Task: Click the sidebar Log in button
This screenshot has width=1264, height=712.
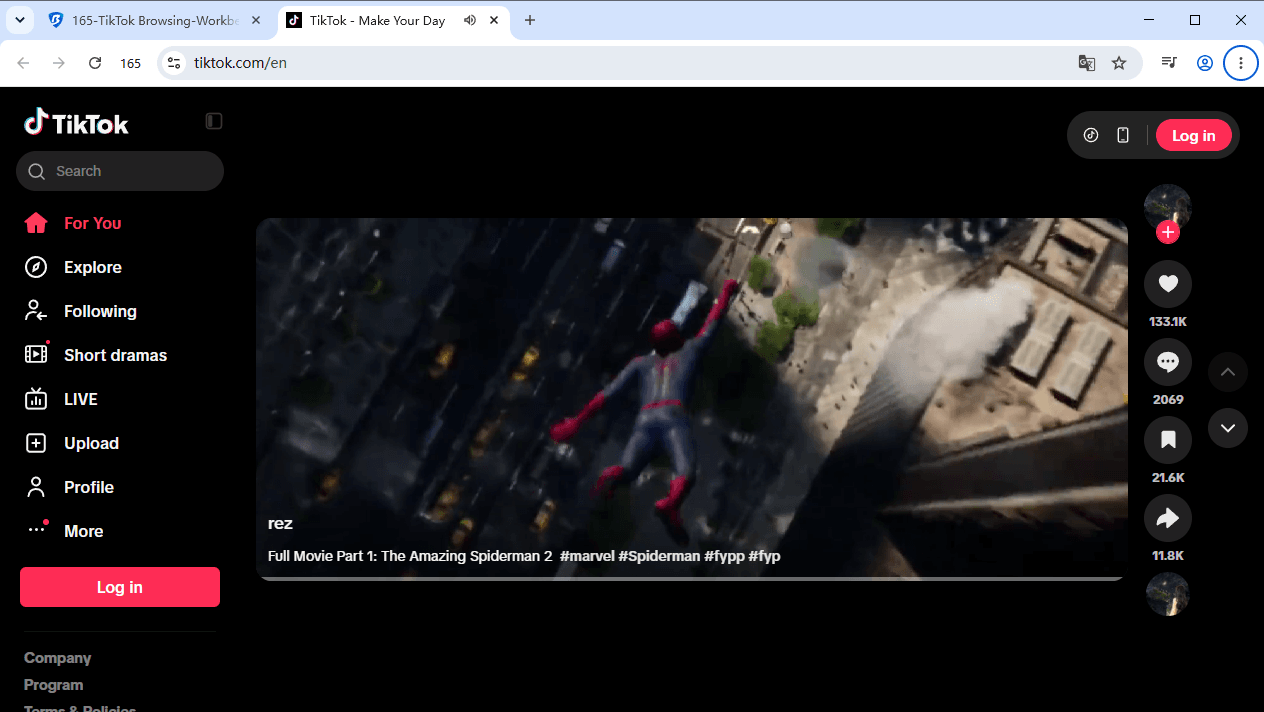Action: pyautogui.click(x=120, y=587)
